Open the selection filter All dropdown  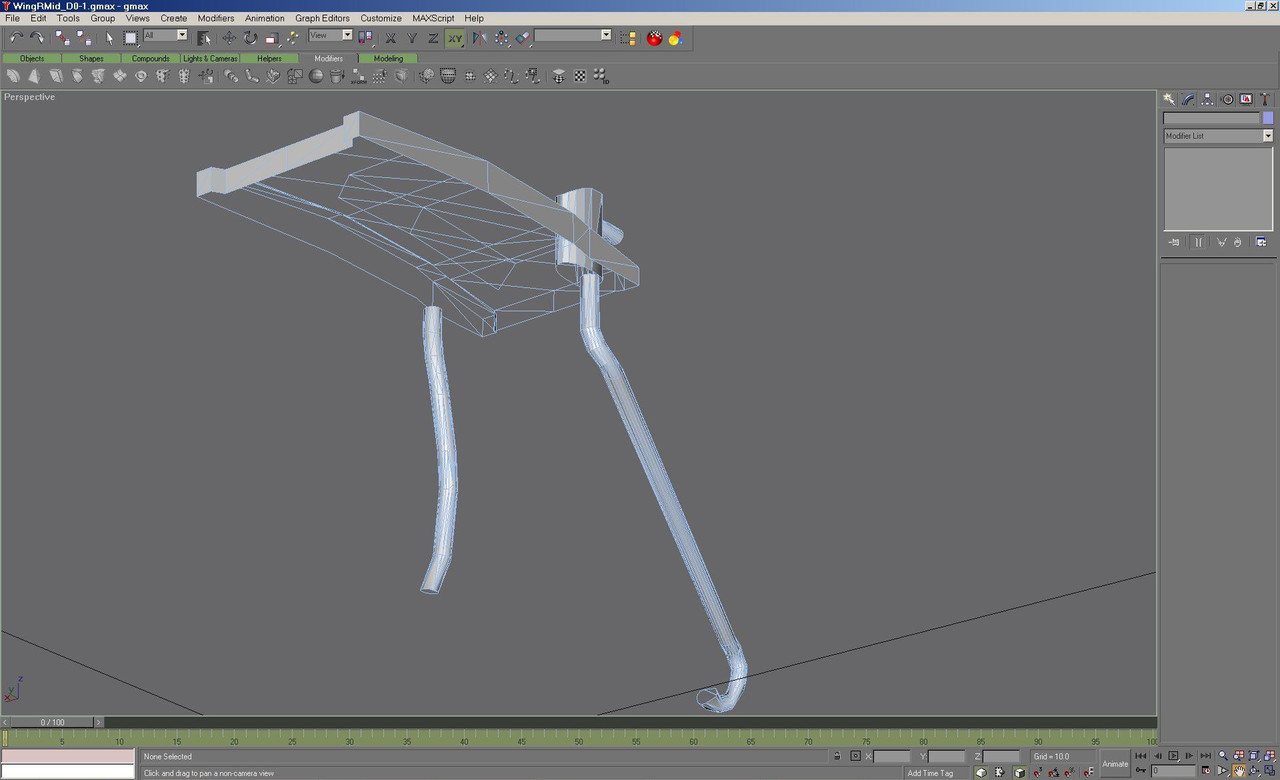[x=165, y=35]
